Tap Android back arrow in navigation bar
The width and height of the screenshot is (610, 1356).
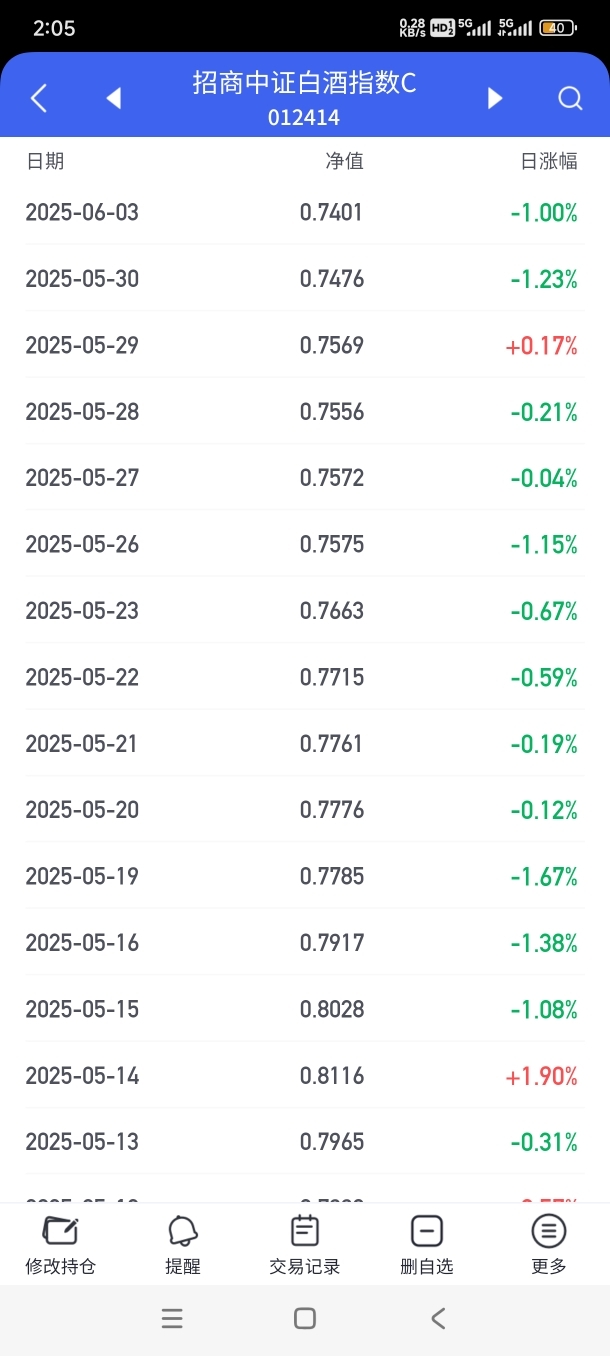(x=438, y=1318)
